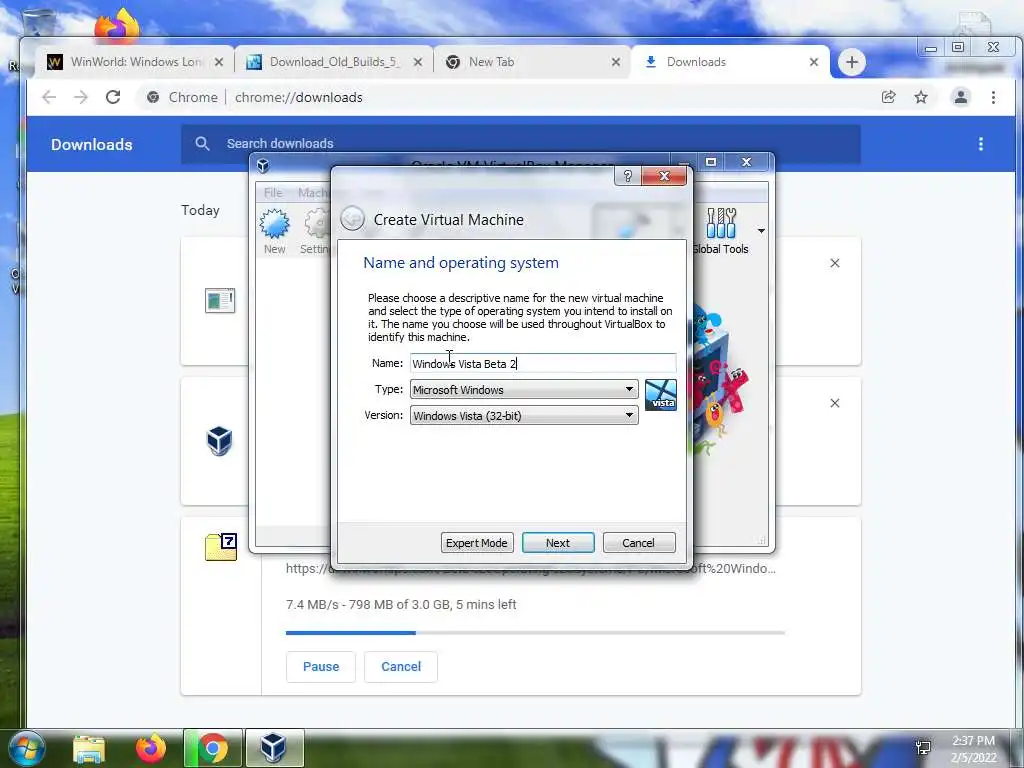Open a new Chrome tab with plus button
Image resolution: width=1024 pixels, height=768 pixels.
(852, 62)
